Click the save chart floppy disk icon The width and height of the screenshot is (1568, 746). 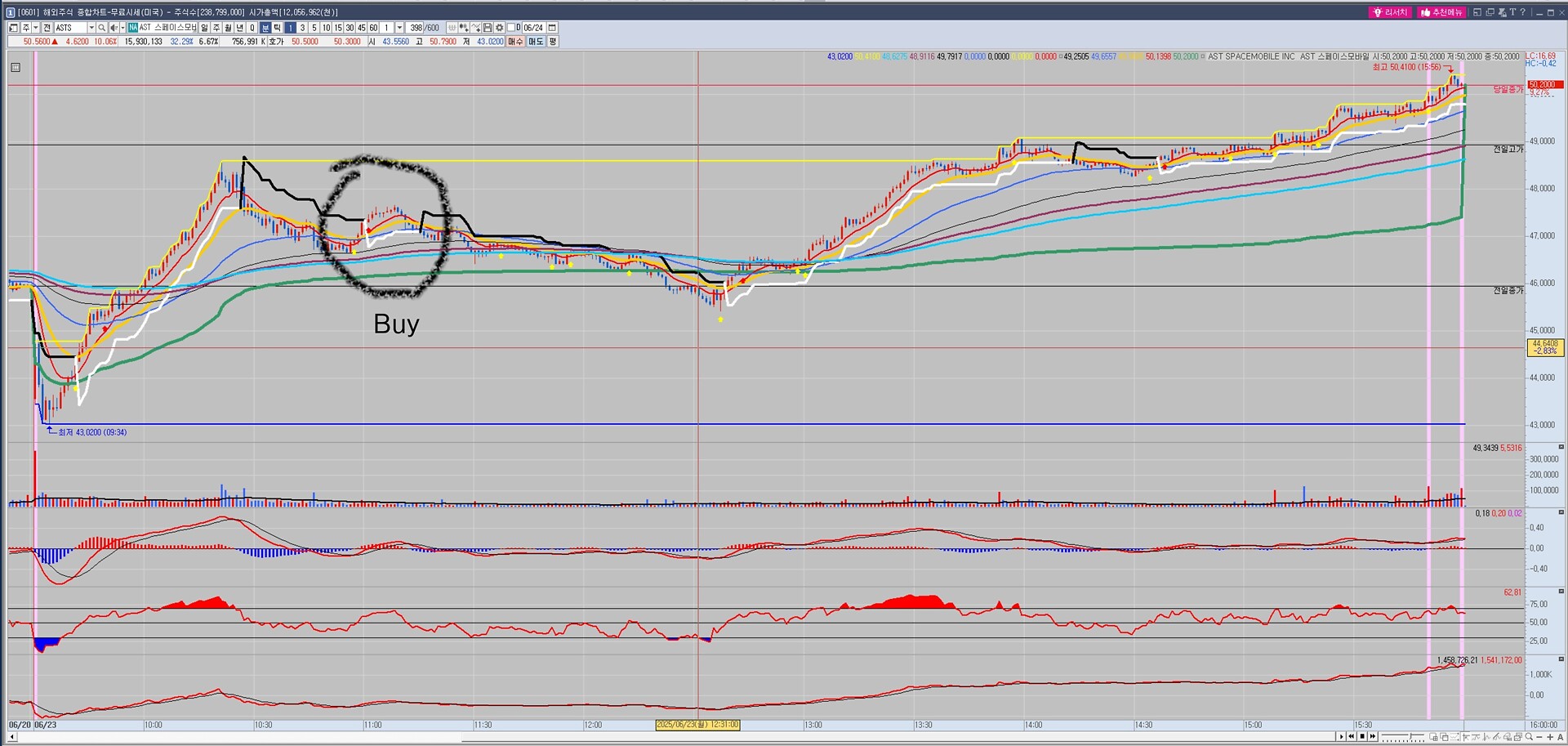coord(488,28)
